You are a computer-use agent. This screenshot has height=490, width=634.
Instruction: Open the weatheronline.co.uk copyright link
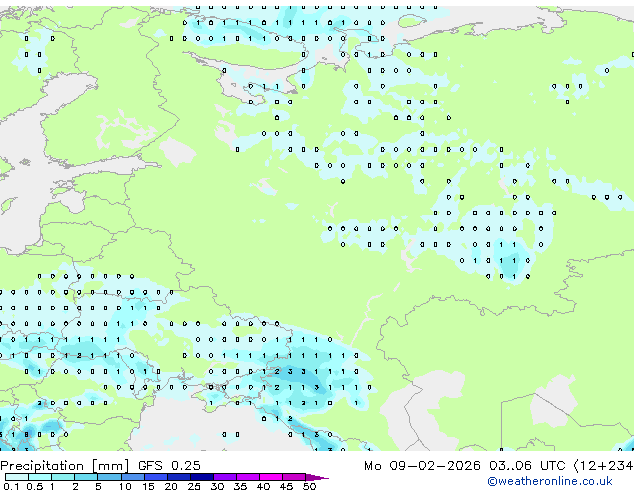550,481
